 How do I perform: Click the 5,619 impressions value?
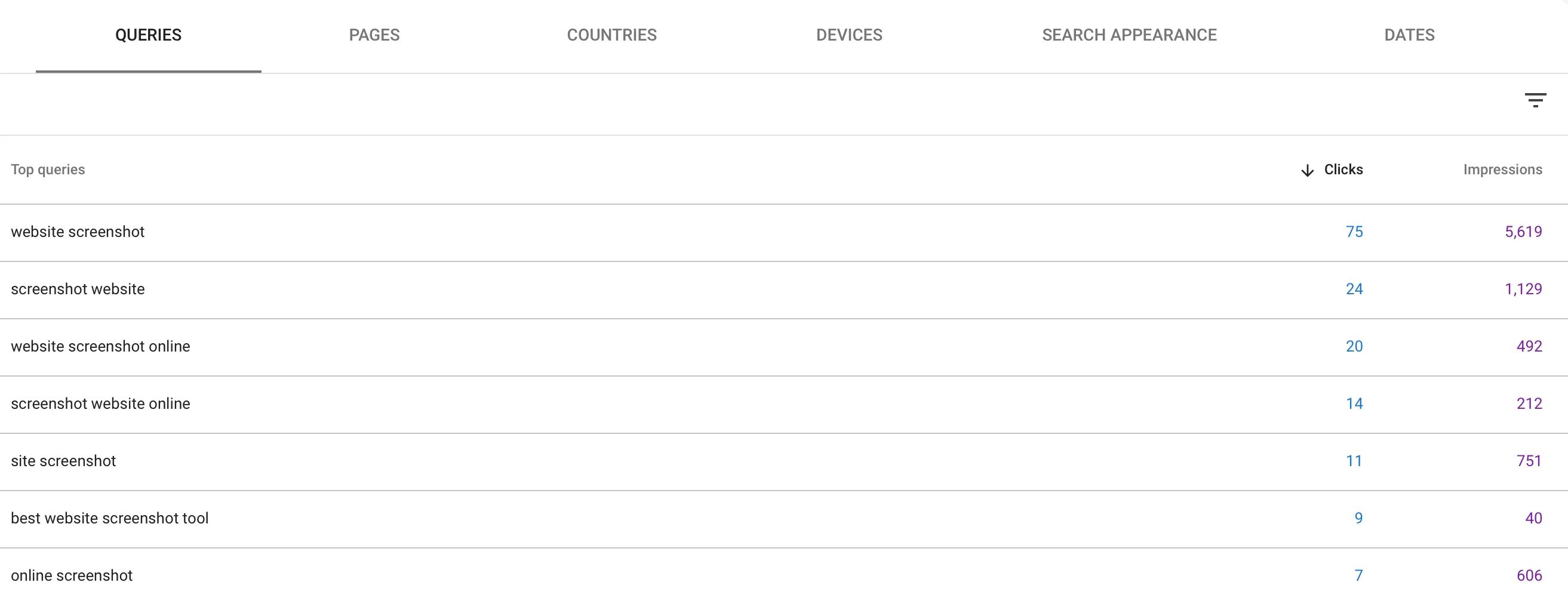(x=1524, y=231)
